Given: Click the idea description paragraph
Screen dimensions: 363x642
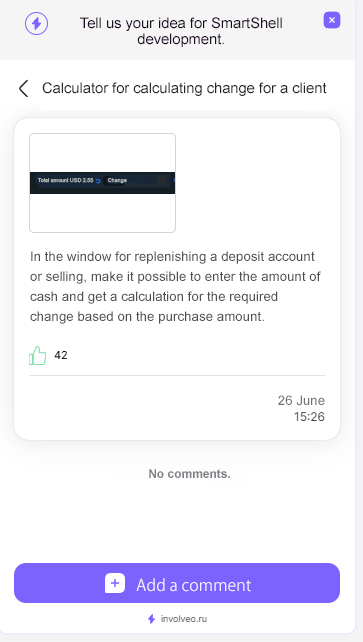Looking at the screenshot, I should [175, 287].
